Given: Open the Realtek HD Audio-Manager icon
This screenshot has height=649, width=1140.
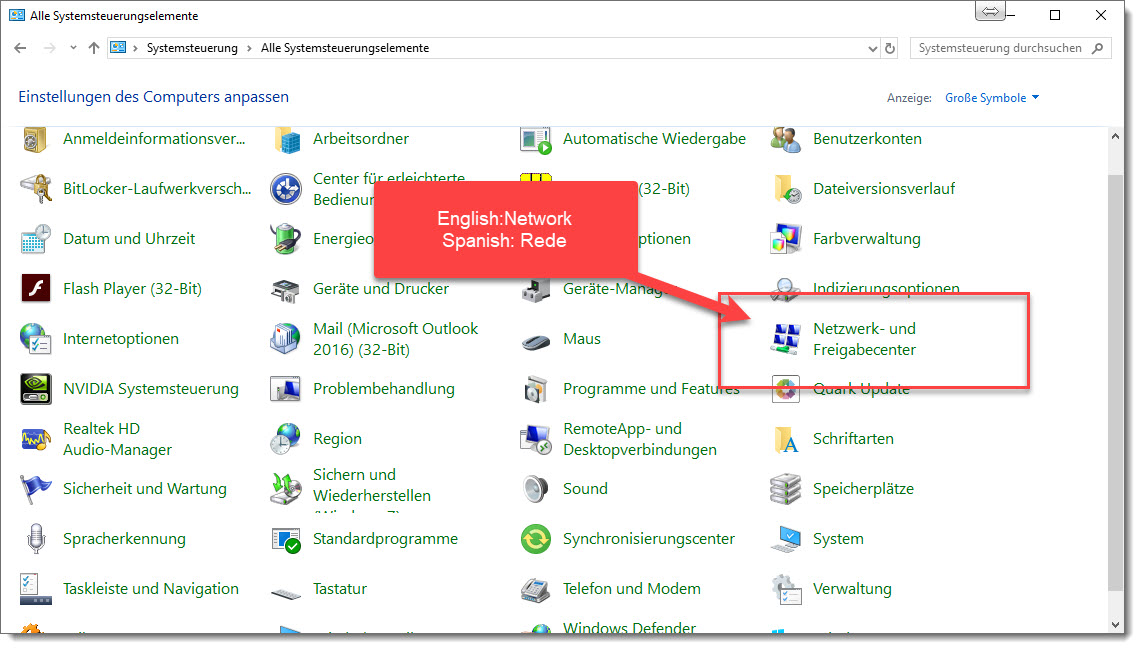Looking at the screenshot, I should (x=36, y=439).
